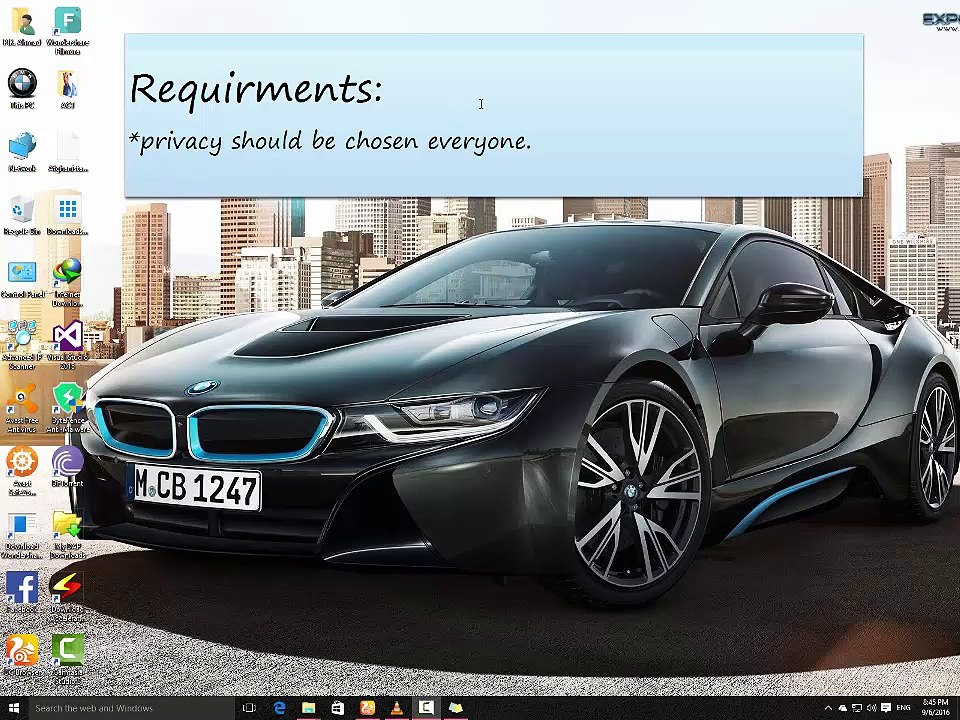Image resolution: width=960 pixels, height=720 pixels.
Task: Select Camtasia Studio desktop shortcut
Action: pos(67,659)
